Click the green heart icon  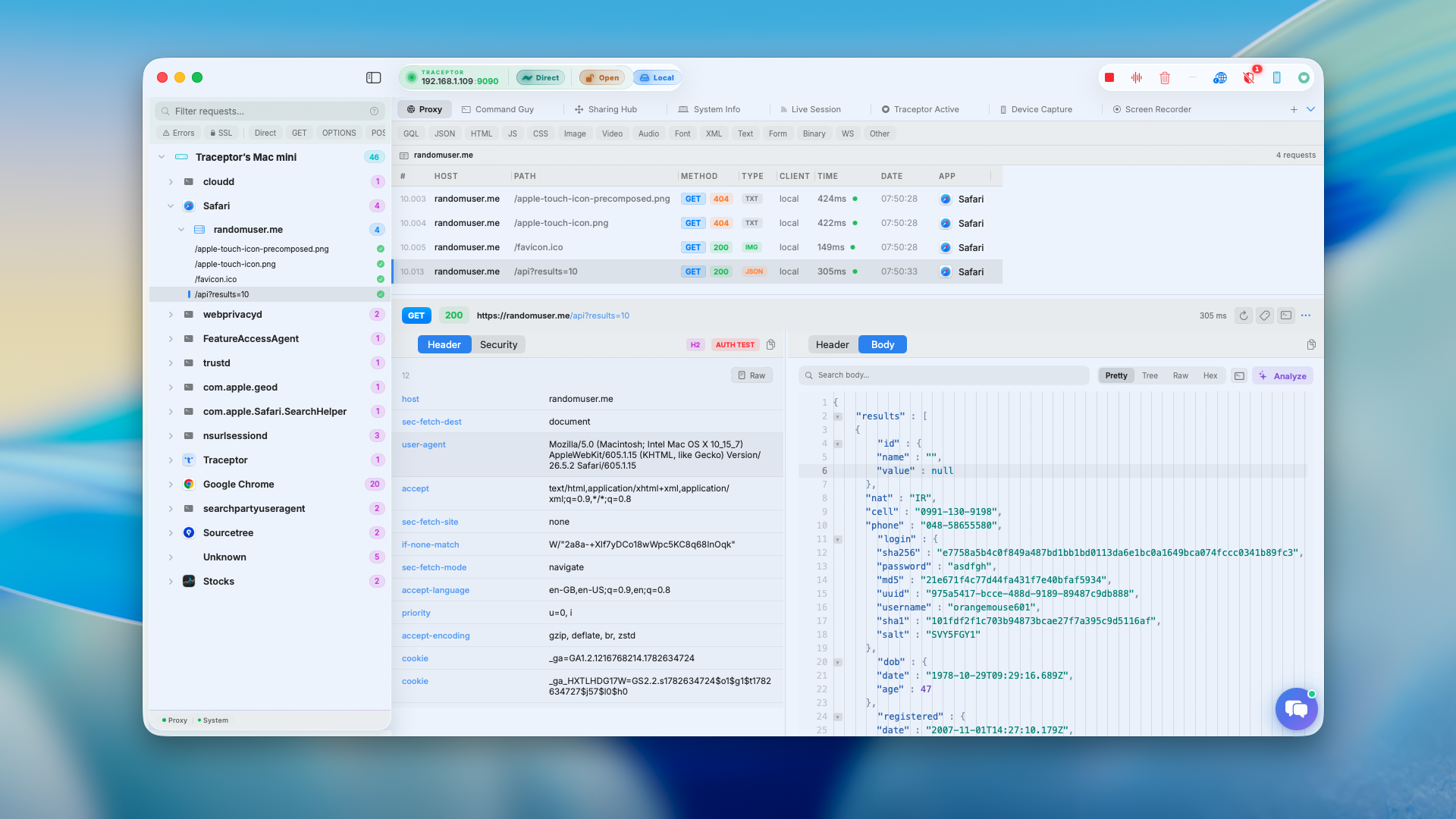(x=1304, y=77)
